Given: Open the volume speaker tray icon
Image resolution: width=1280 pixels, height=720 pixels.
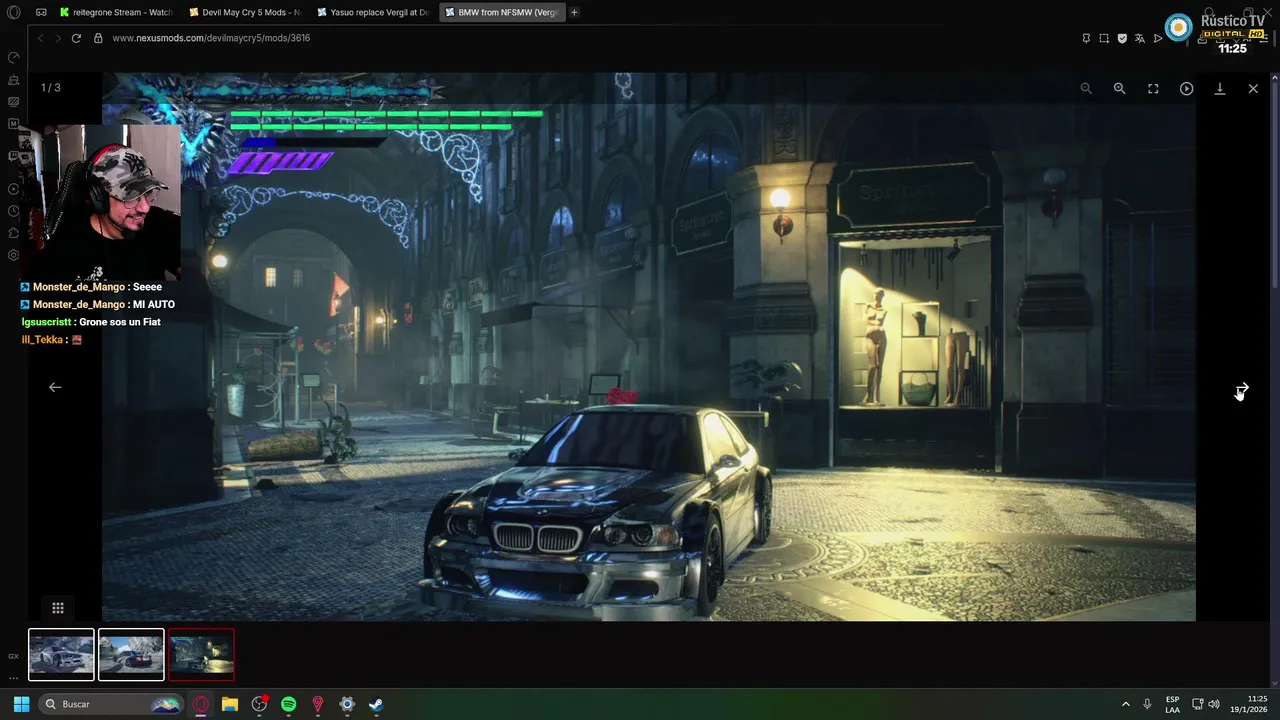Looking at the screenshot, I should coord(1214,704).
